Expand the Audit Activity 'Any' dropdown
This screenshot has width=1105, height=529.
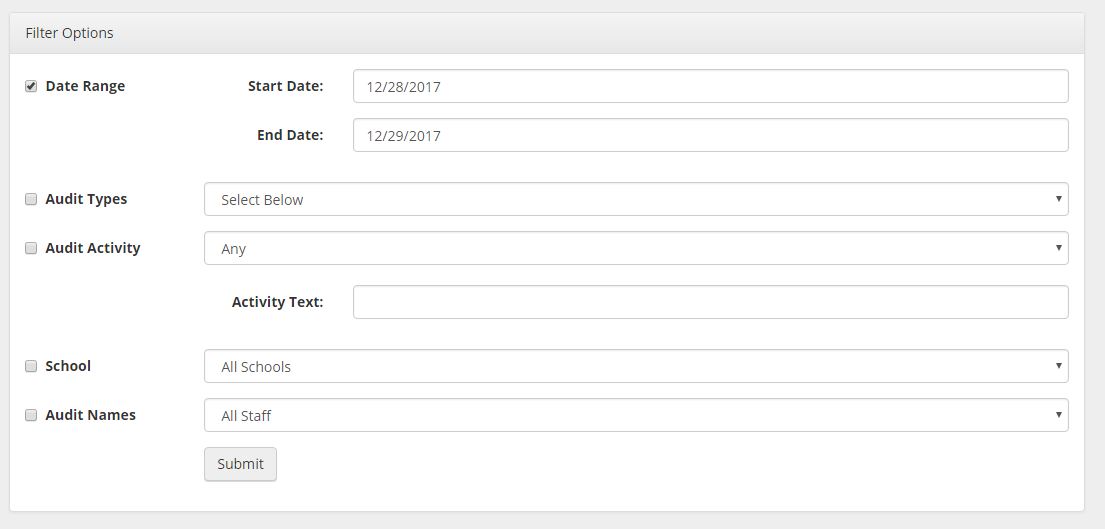point(636,248)
